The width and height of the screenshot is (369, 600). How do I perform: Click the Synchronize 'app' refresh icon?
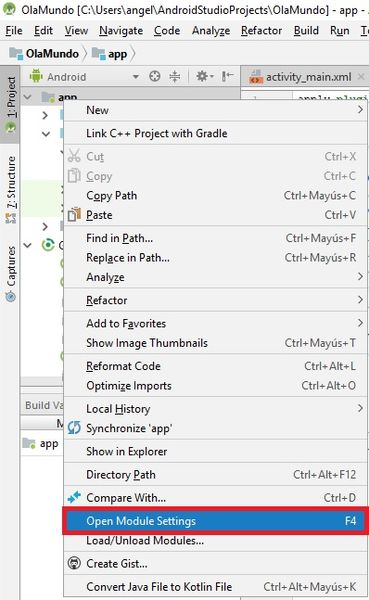[74, 428]
